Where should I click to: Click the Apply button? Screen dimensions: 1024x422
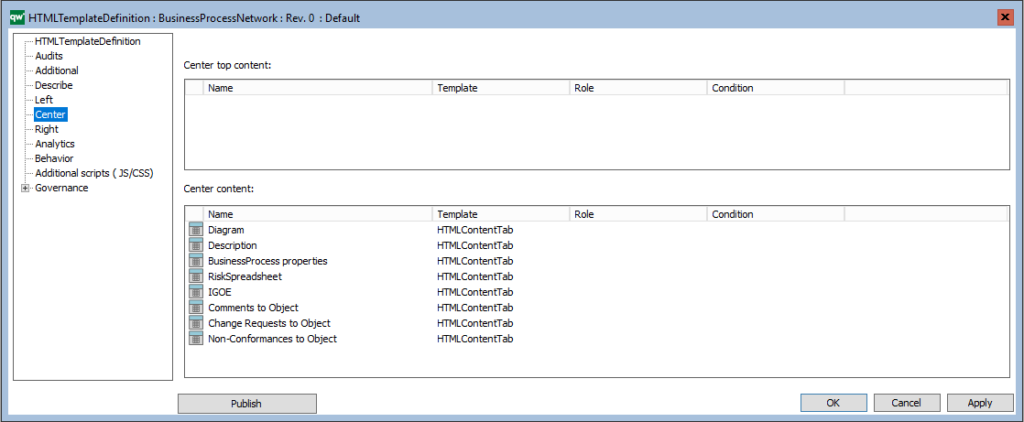click(x=979, y=403)
